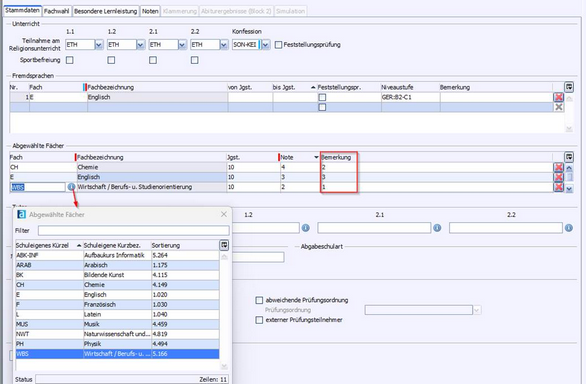Click the 2.1 tutor input field

point(374,228)
